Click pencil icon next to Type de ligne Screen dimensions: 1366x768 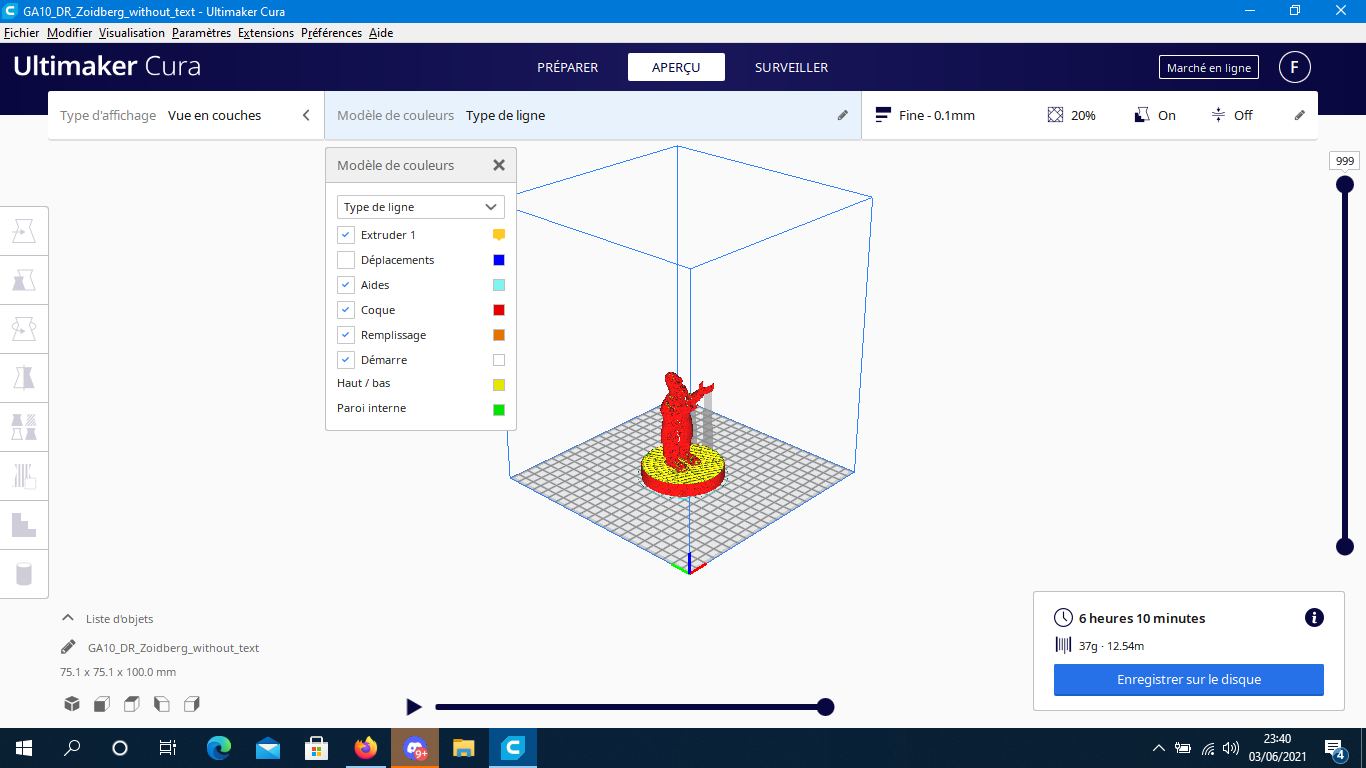coord(842,116)
